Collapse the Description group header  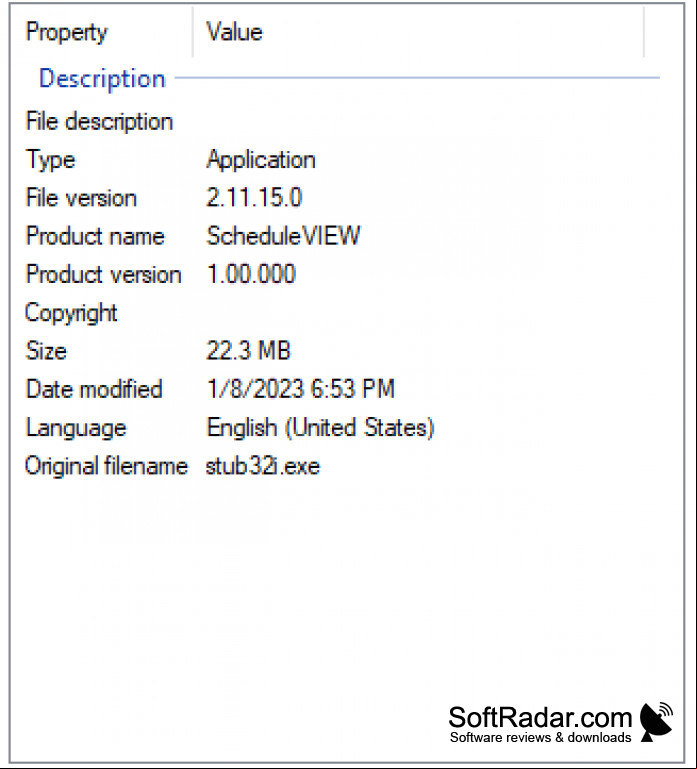pyautogui.click(x=102, y=79)
